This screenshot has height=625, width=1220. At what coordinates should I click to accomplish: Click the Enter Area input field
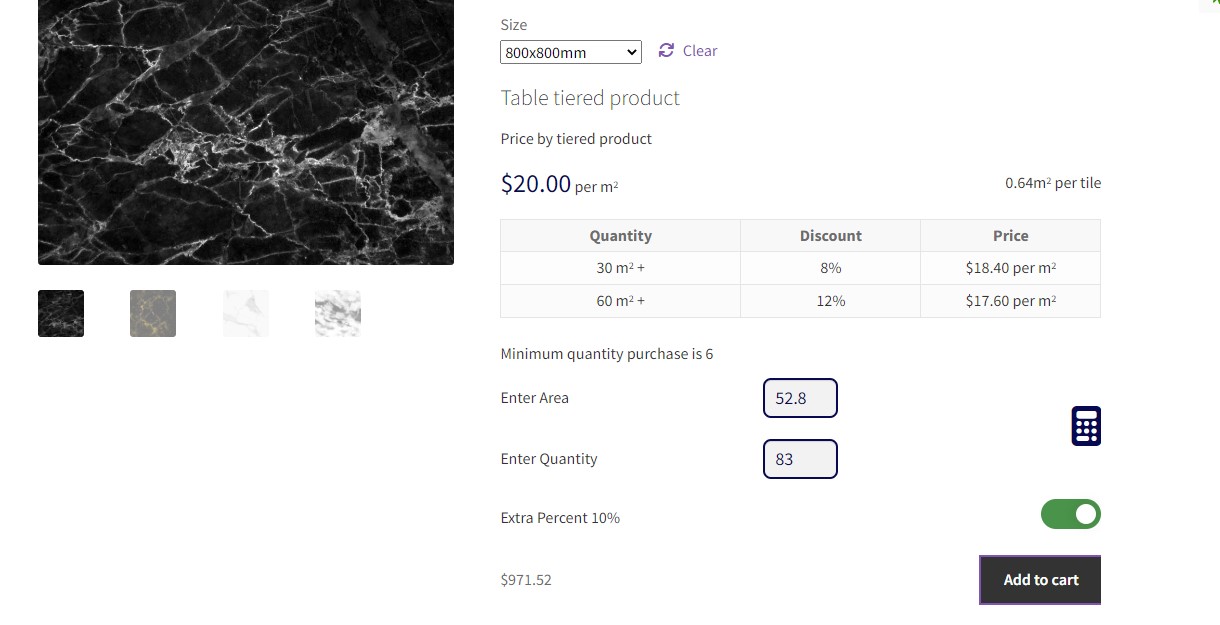[800, 397]
